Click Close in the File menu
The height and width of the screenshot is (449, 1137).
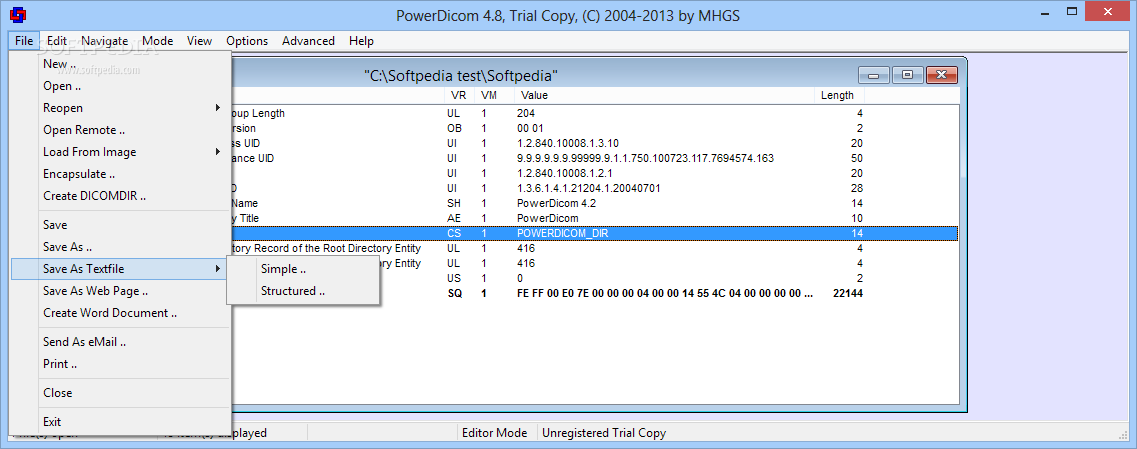coord(121,392)
